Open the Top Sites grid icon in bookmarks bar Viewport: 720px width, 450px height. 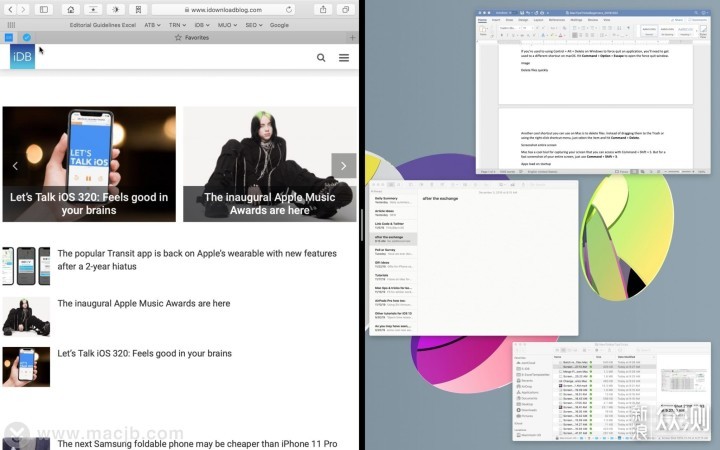(11, 25)
